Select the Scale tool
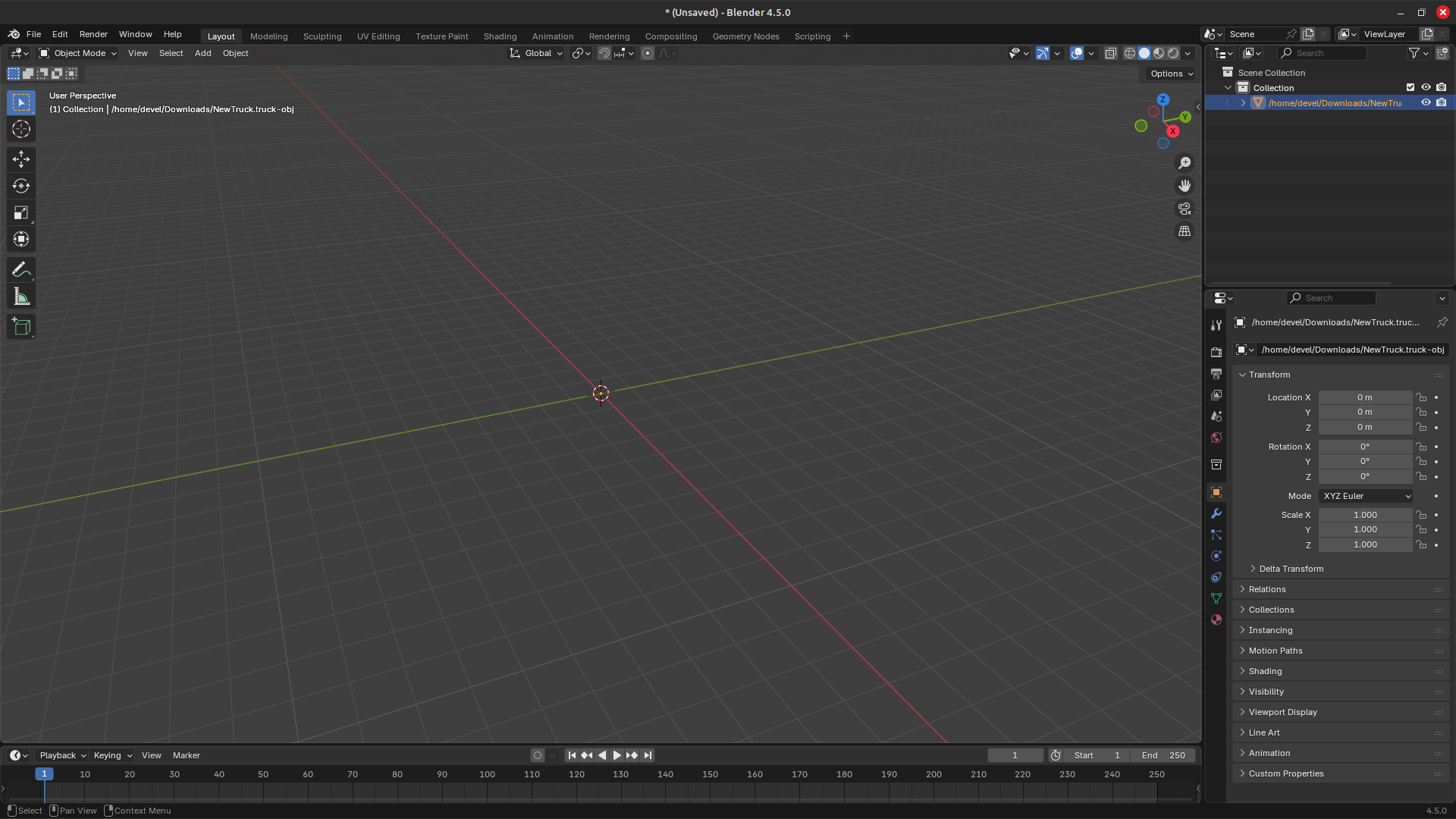The height and width of the screenshot is (819, 1456). 21,213
